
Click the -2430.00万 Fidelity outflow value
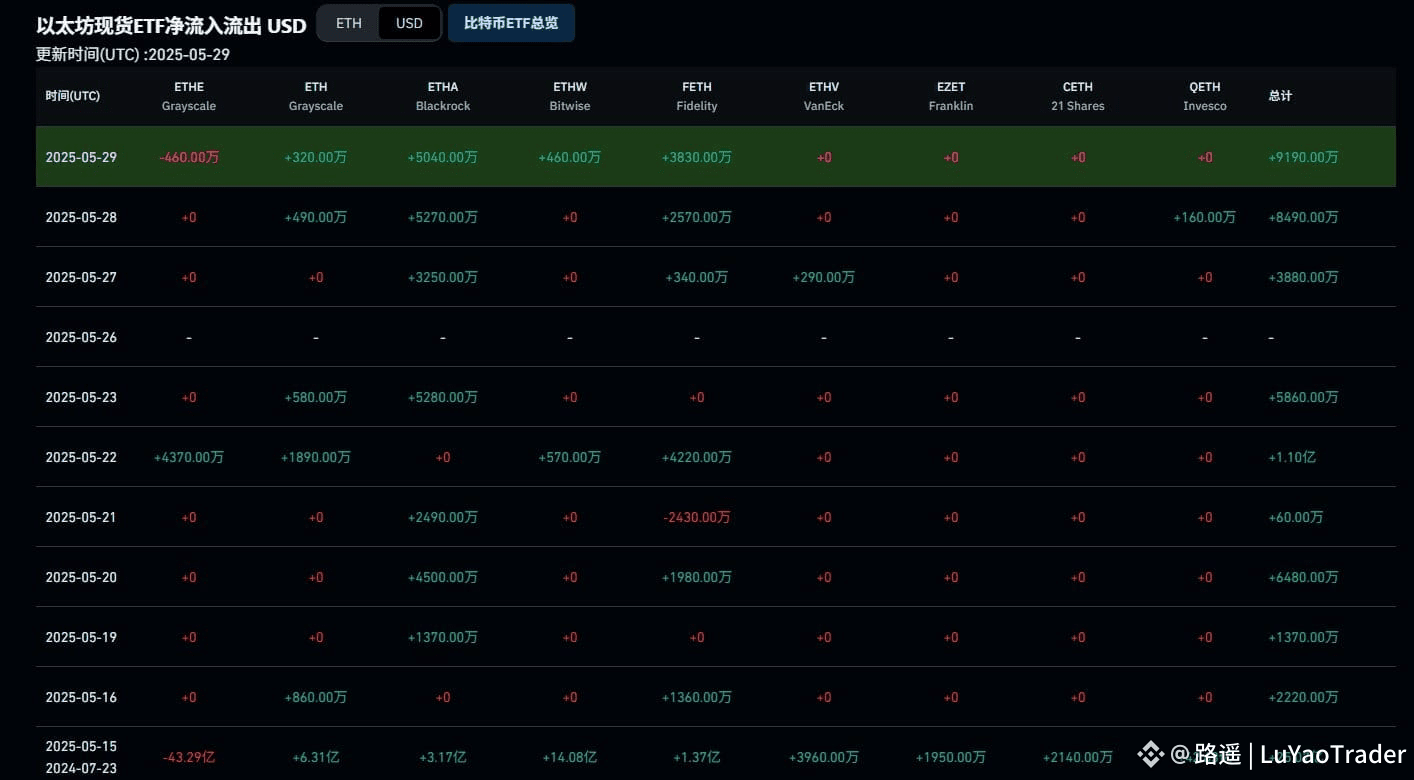[697, 517]
